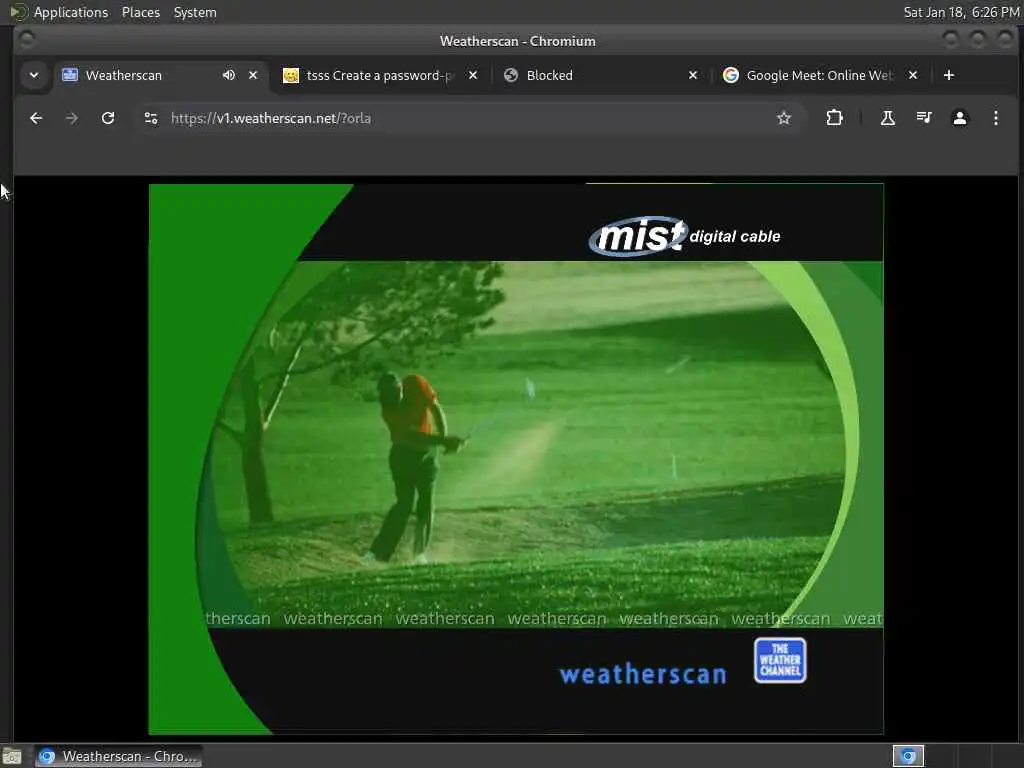1024x768 pixels.
Task: Close the Weatherscan tab
Action: 253,75
